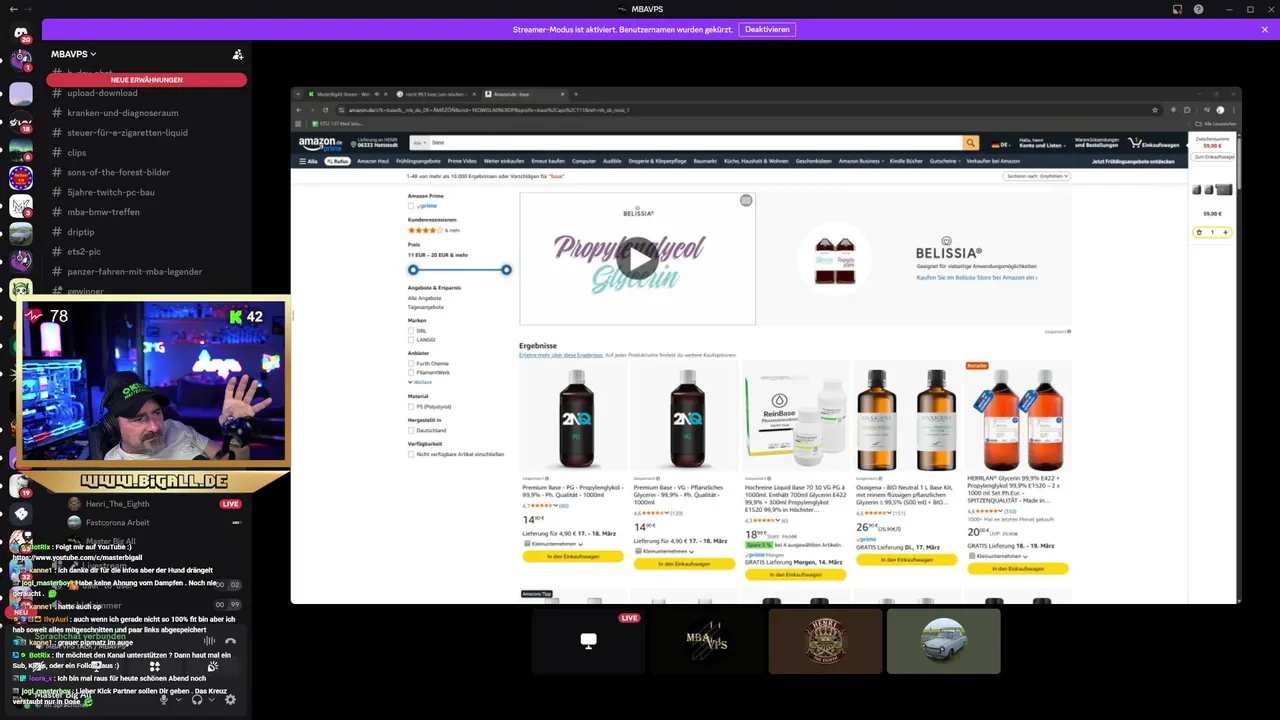
Task: Open the steuer-für-e-zigaretten-liquid channel
Action: pos(127,132)
